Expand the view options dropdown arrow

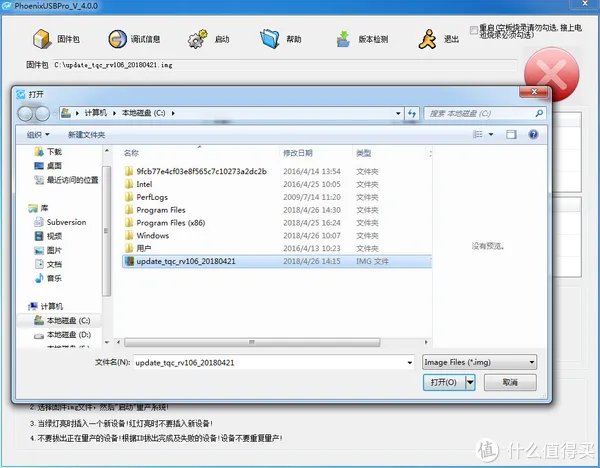[x=491, y=134]
